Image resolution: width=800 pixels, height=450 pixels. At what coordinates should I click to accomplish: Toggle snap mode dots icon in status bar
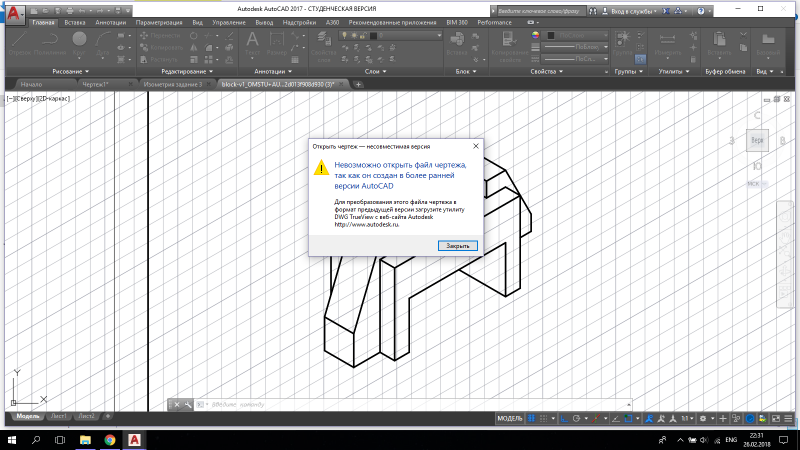point(543,418)
